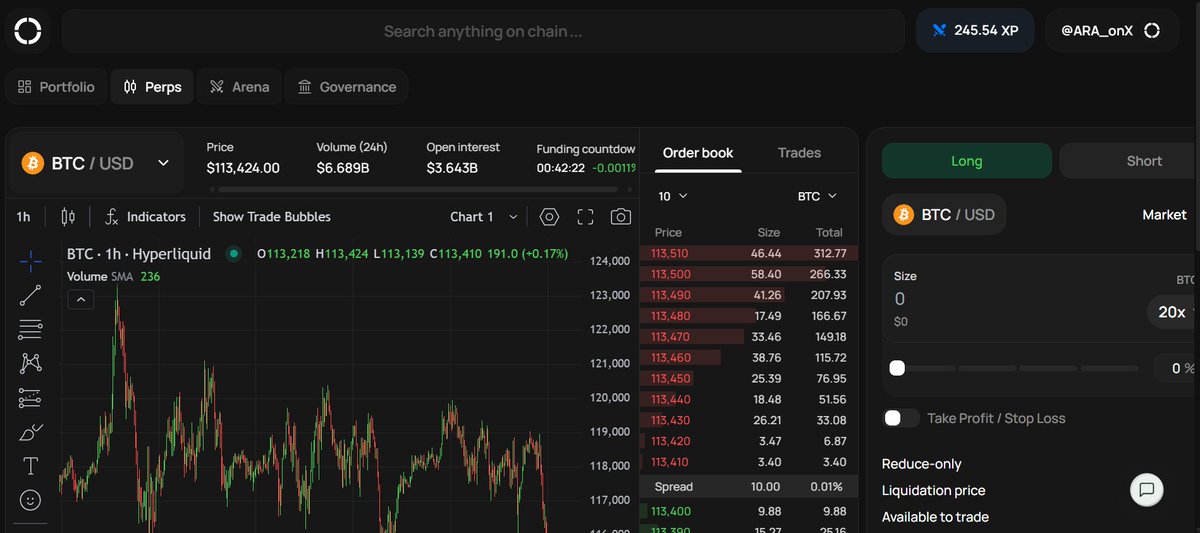This screenshot has width=1200, height=533.
Task: Open the emoji icons tool
Action: click(x=31, y=499)
